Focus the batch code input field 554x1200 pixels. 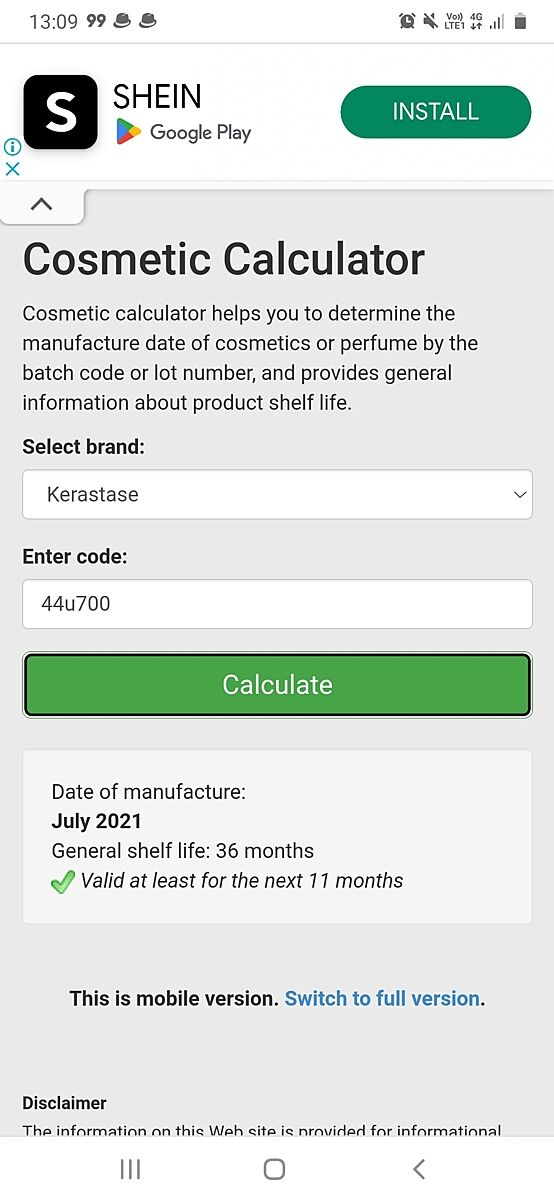point(277,604)
